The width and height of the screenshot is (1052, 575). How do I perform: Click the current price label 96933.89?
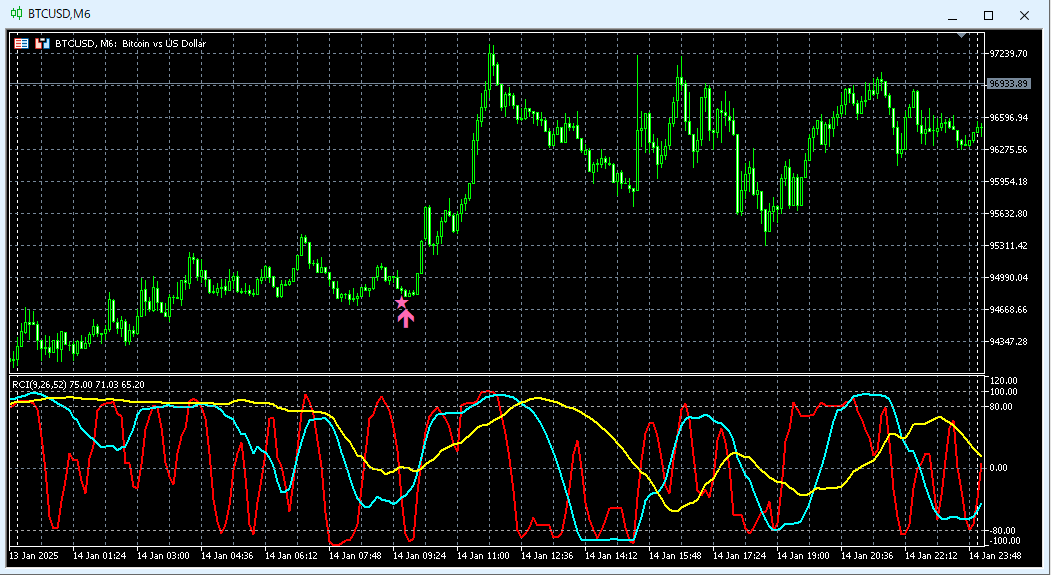coord(1008,84)
